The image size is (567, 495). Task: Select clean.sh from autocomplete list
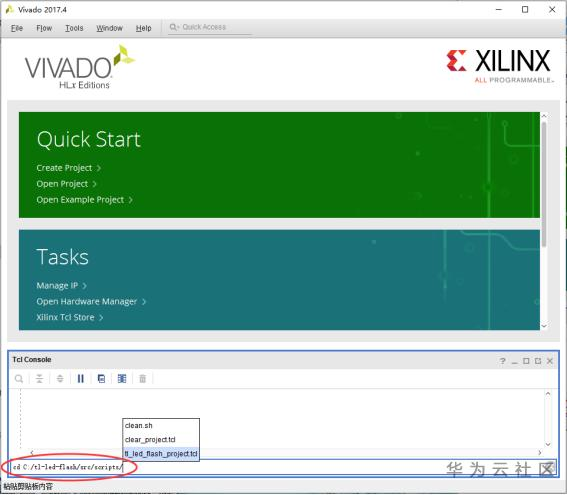click(161, 426)
